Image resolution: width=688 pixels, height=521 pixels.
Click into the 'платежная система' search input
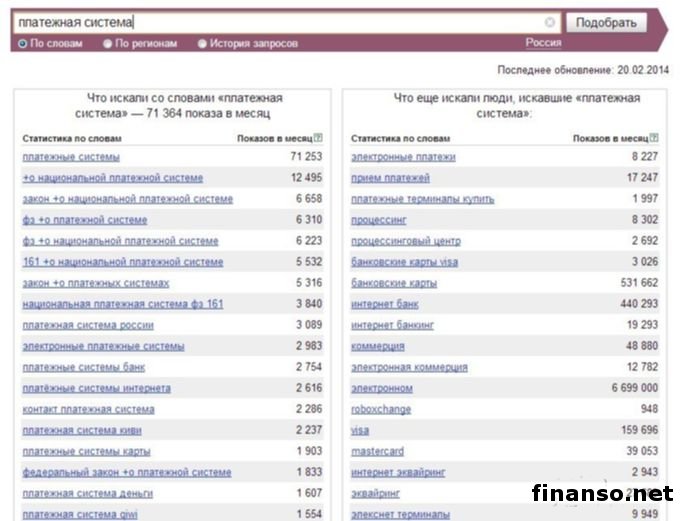pyautogui.click(x=280, y=22)
